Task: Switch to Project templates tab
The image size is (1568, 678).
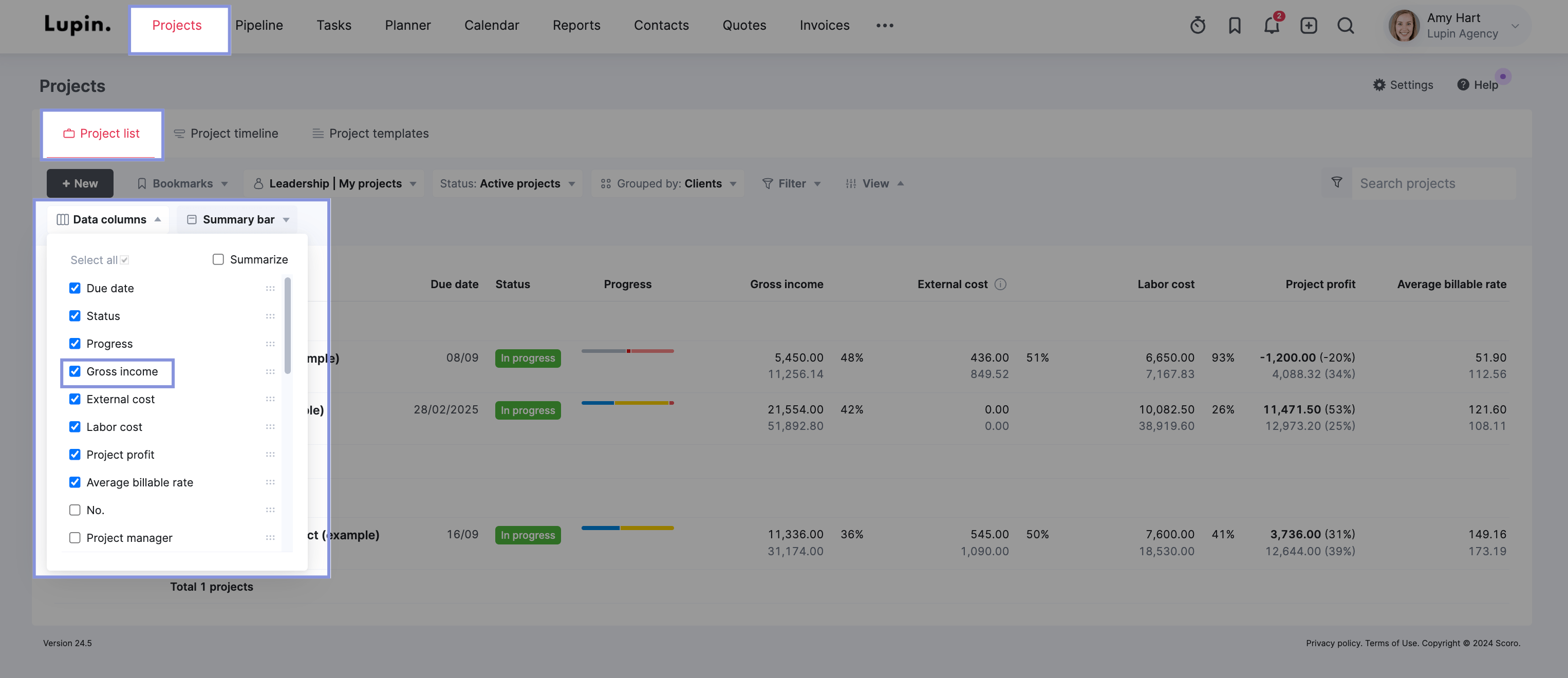Action: click(370, 133)
